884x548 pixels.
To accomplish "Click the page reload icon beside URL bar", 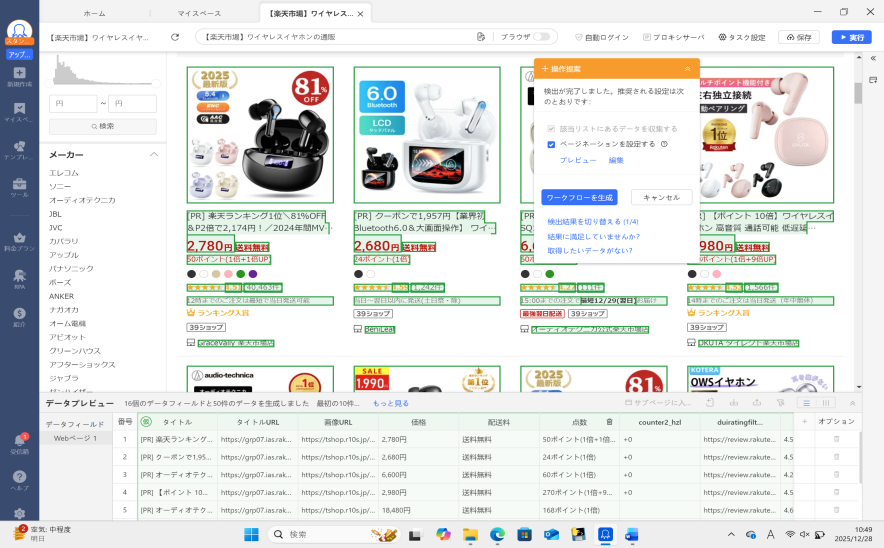I will point(176,37).
